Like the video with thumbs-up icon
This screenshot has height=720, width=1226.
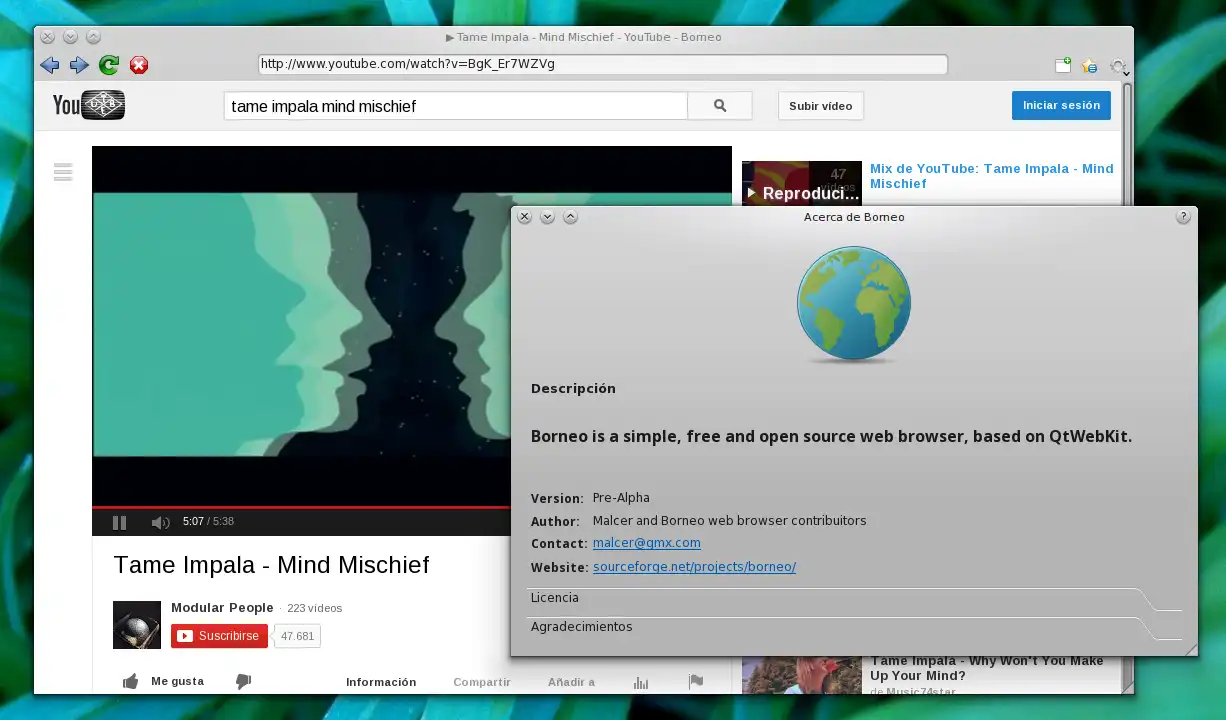point(130,682)
